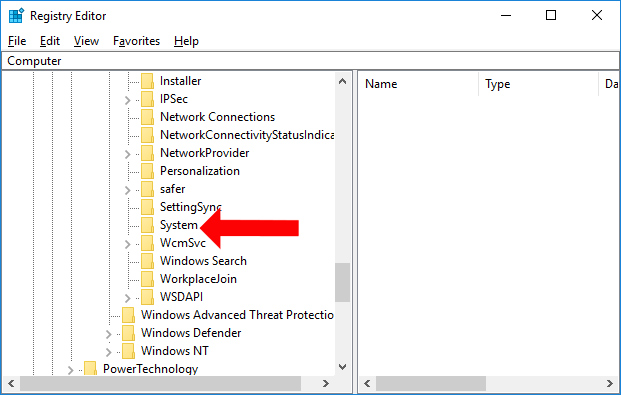This screenshot has width=621, height=395.
Task: Open the View menu
Action: (x=86, y=41)
